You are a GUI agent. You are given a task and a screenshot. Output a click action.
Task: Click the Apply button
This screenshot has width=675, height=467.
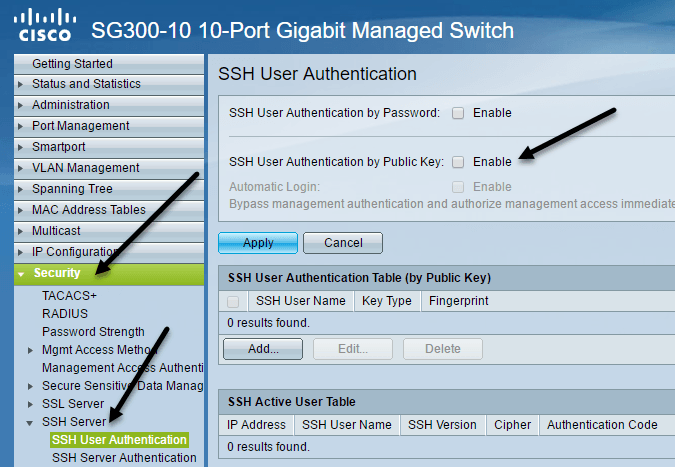(x=258, y=243)
